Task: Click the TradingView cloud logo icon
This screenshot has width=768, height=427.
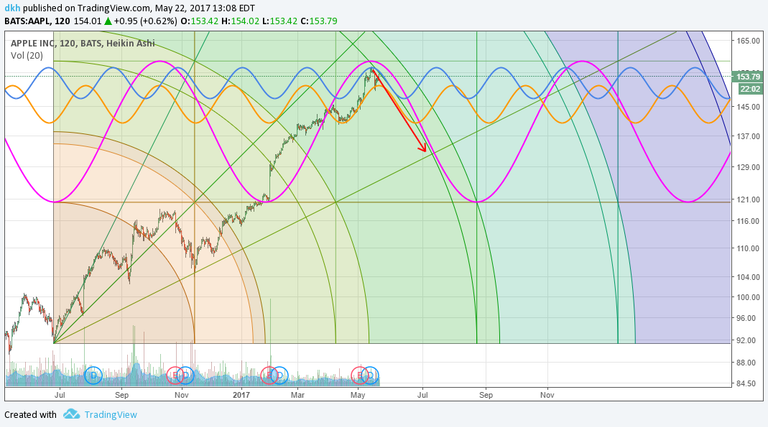Action: coord(72,414)
